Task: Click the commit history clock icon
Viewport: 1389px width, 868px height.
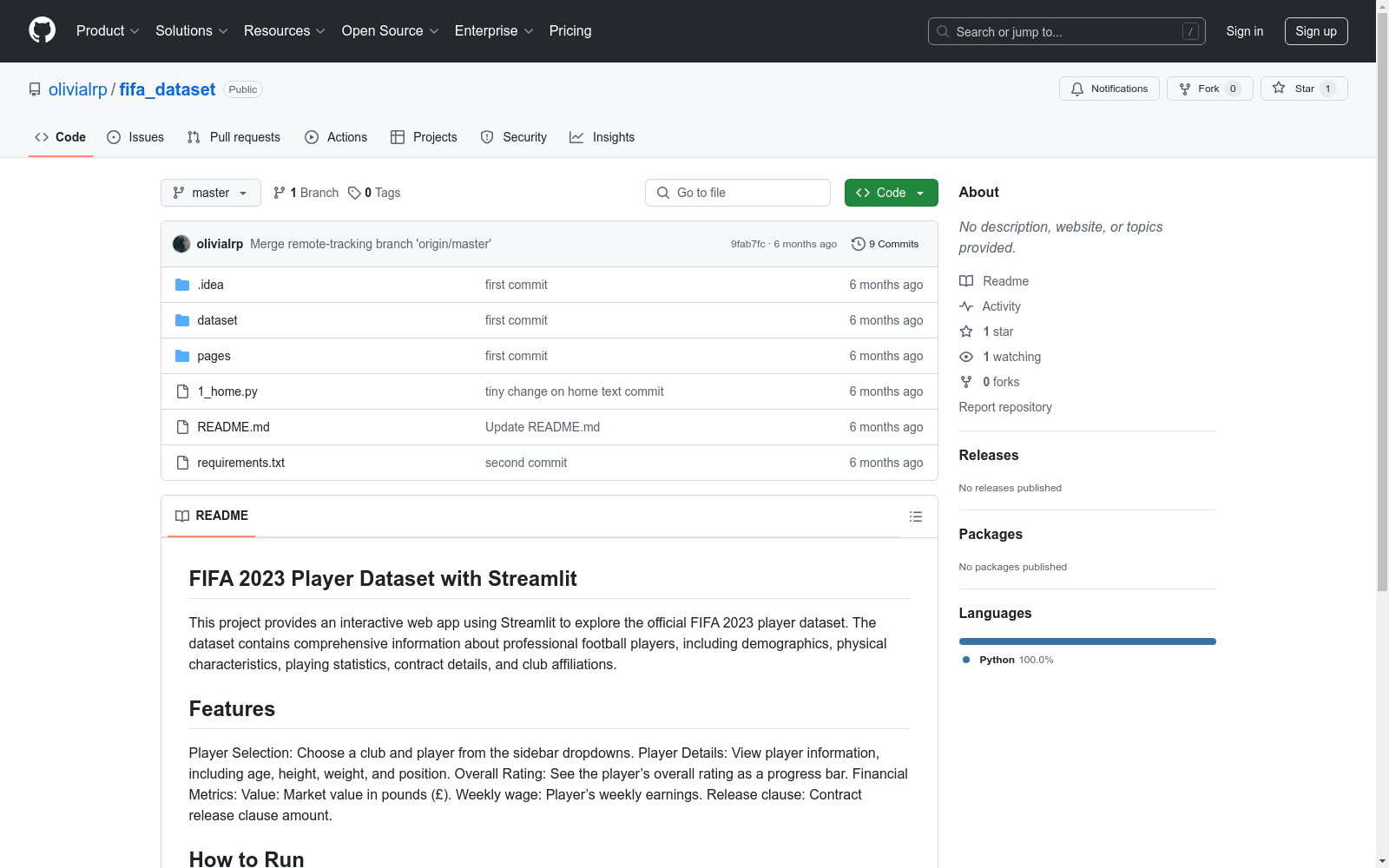Action: pos(859,244)
